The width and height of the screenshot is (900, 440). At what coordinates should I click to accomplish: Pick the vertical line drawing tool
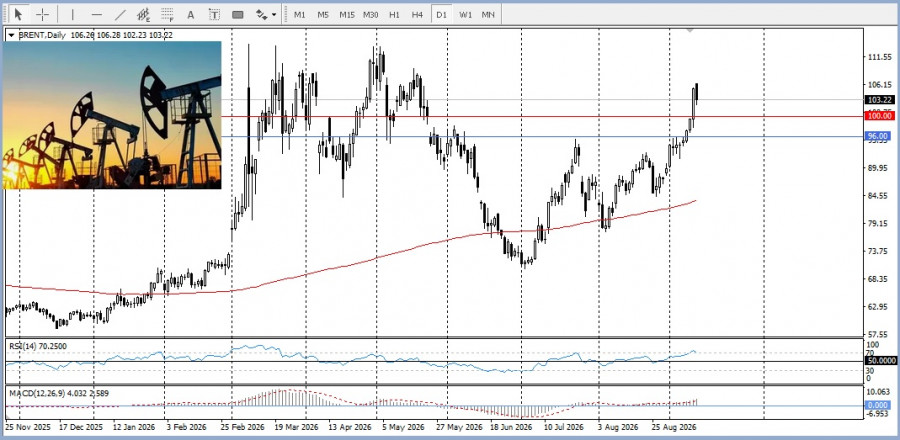tap(72, 14)
